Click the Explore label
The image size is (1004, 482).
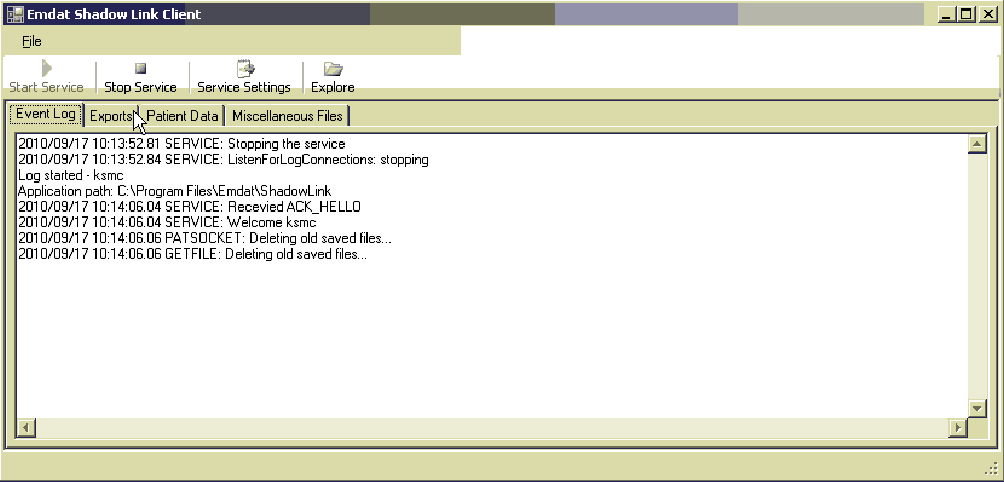332,87
